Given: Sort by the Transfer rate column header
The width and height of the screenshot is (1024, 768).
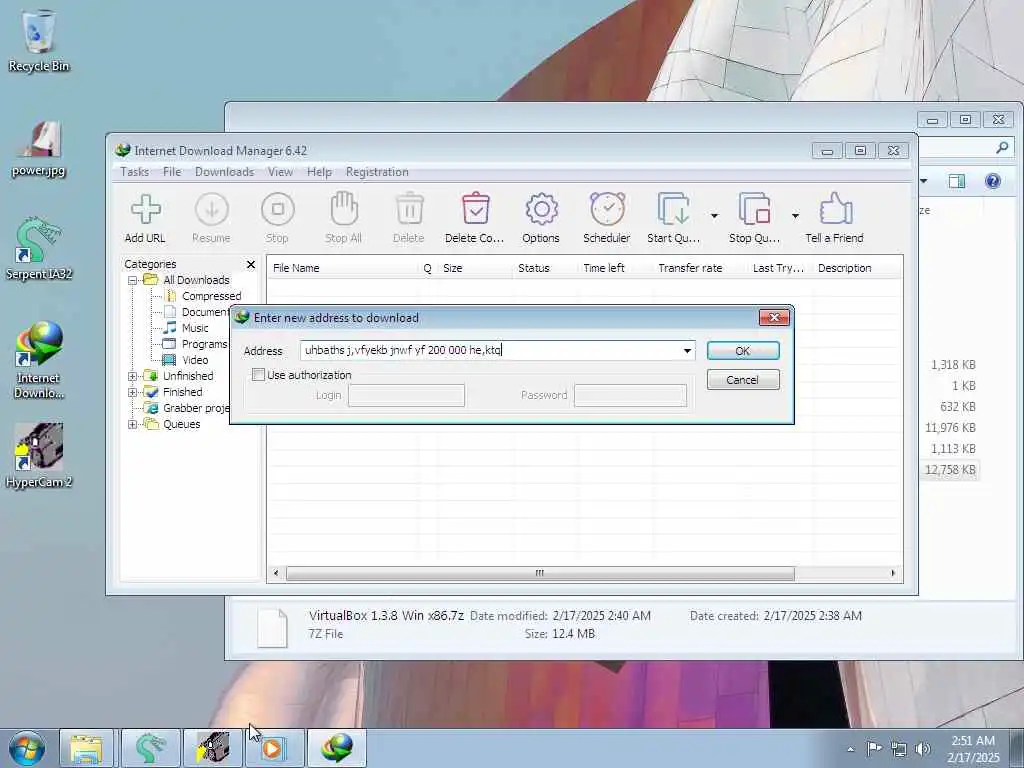Looking at the screenshot, I should 700,268.
